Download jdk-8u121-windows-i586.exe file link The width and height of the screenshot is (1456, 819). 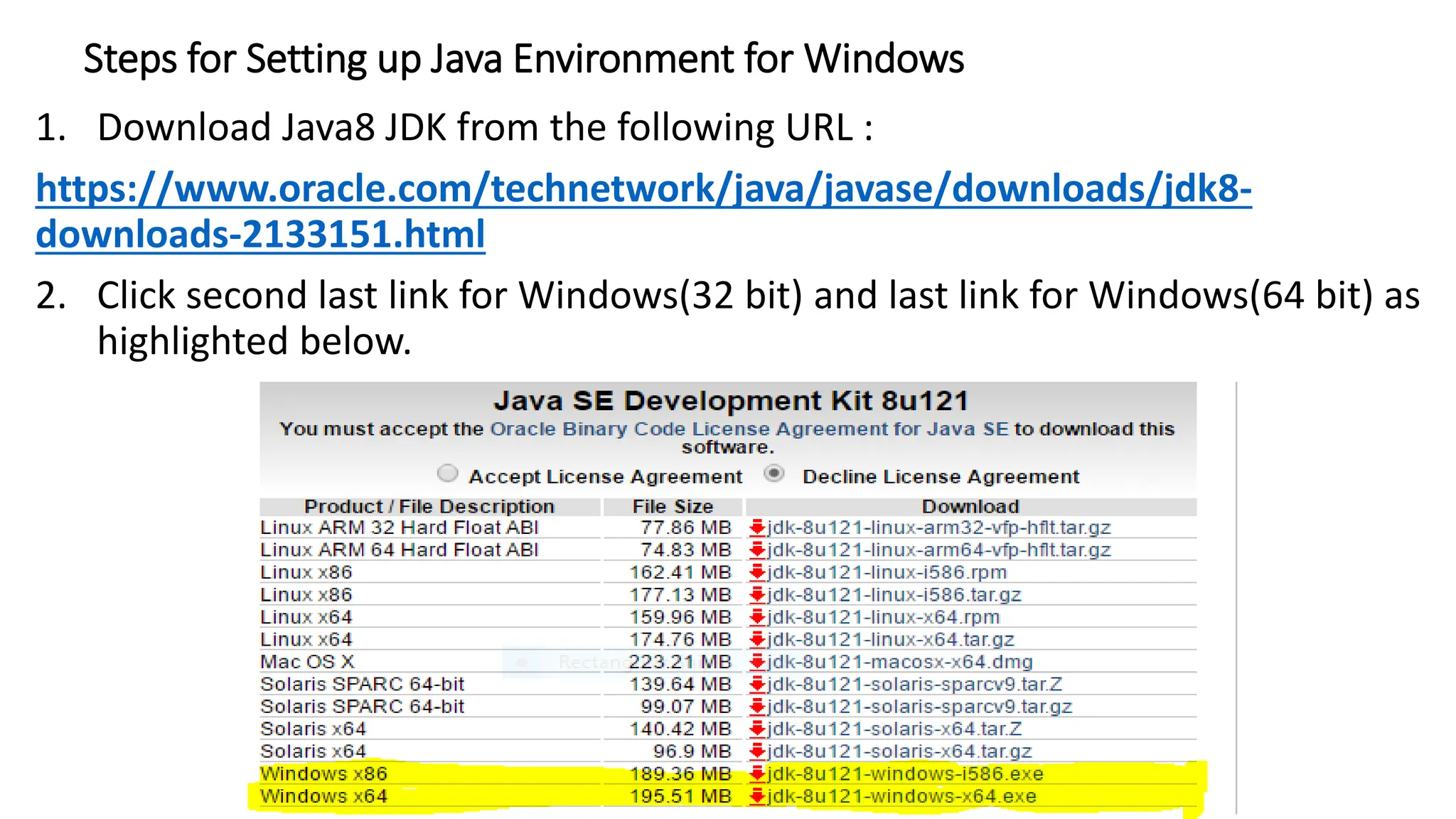pos(905,773)
